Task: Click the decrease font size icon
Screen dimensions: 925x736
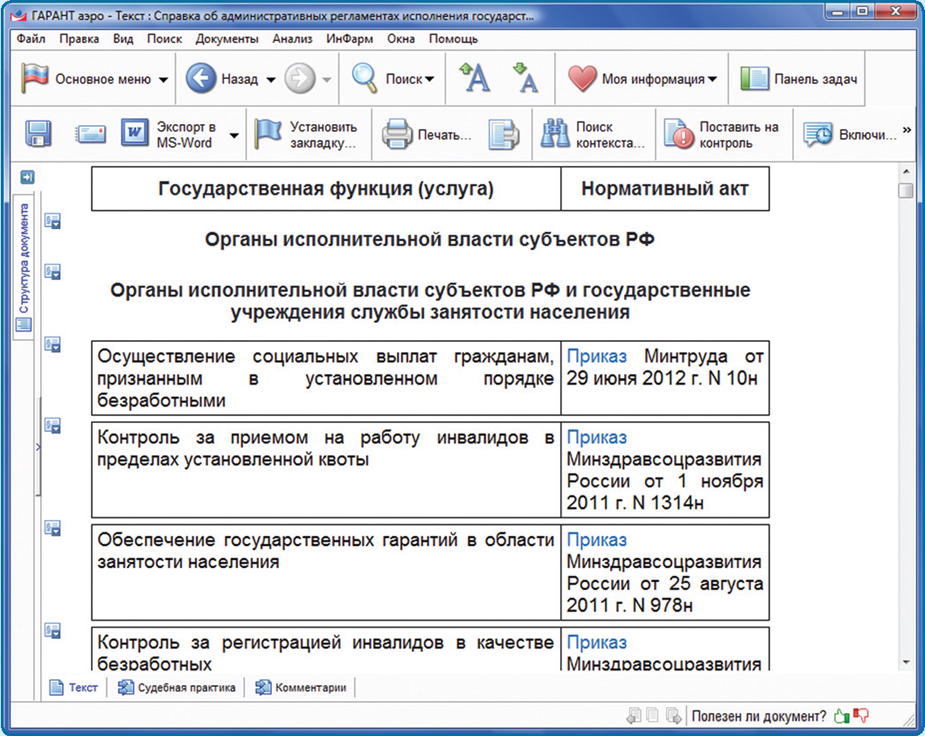Action: [x=525, y=79]
